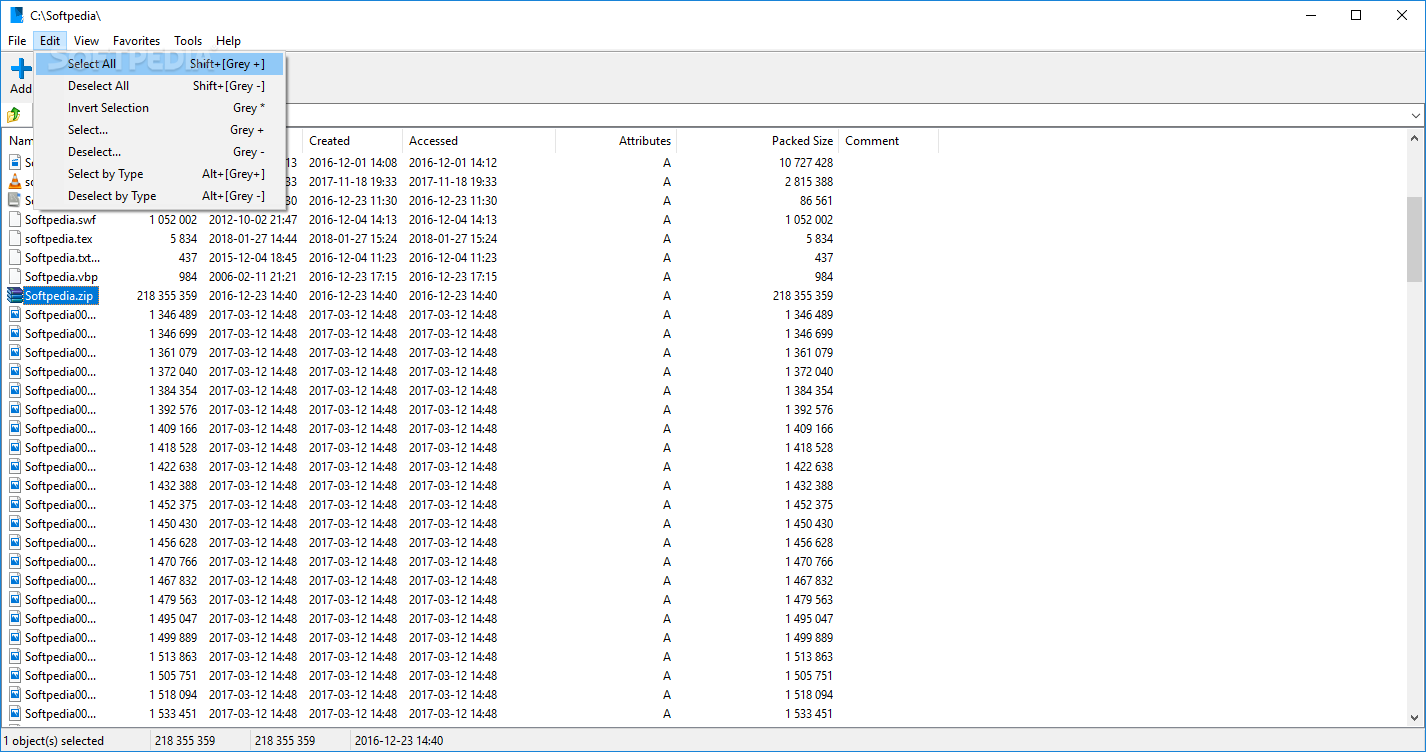
Task: Open the File menu
Action: pyautogui.click(x=17, y=41)
